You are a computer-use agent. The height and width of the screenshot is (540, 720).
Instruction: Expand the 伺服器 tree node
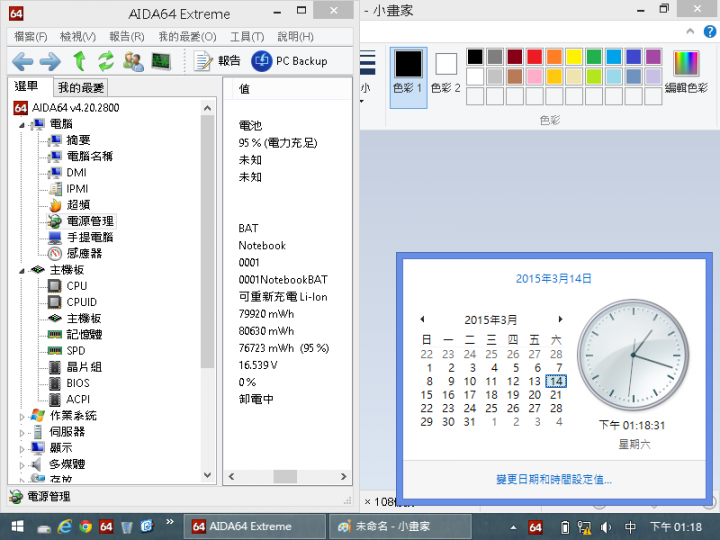[x=22, y=433]
